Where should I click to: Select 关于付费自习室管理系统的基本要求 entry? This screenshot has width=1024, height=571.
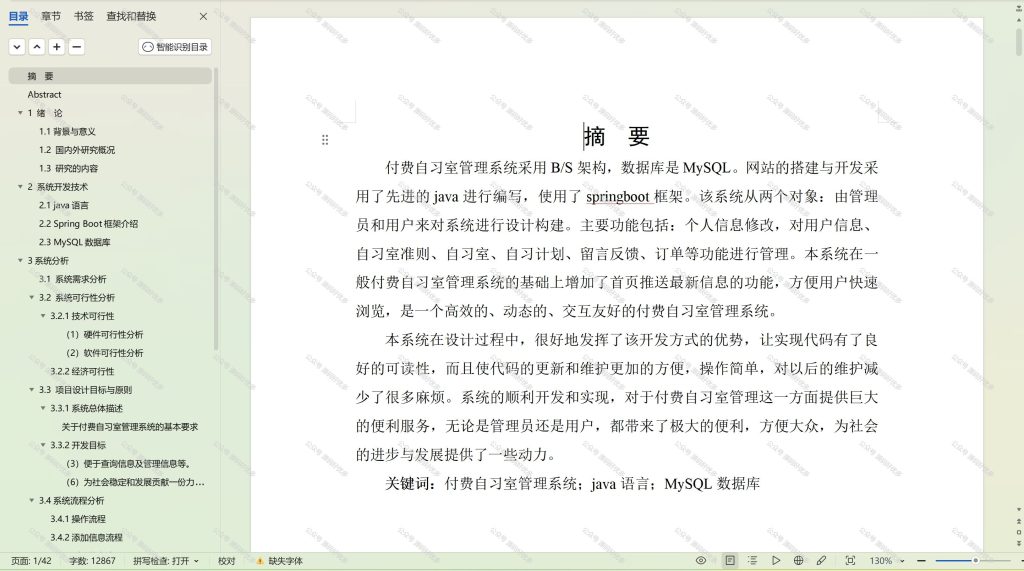pos(129,427)
